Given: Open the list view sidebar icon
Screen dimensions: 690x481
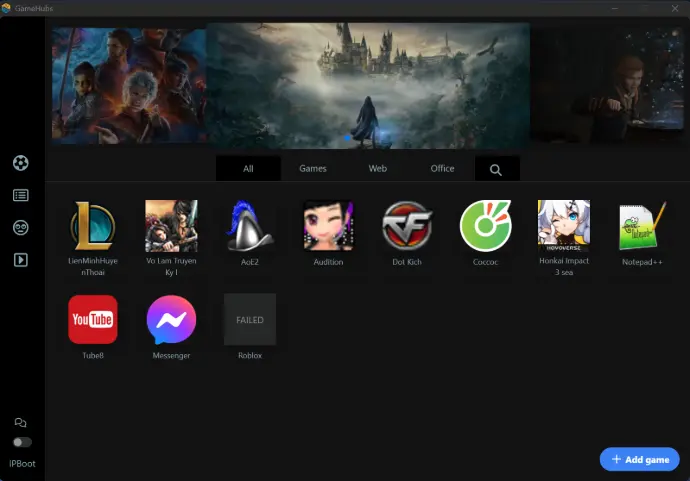Looking at the screenshot, I should pyautogui.click(x=21, y=195).
